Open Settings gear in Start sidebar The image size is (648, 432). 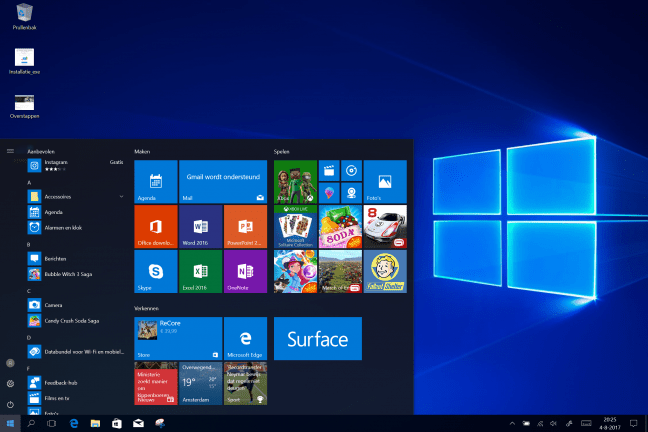(10, 384)
